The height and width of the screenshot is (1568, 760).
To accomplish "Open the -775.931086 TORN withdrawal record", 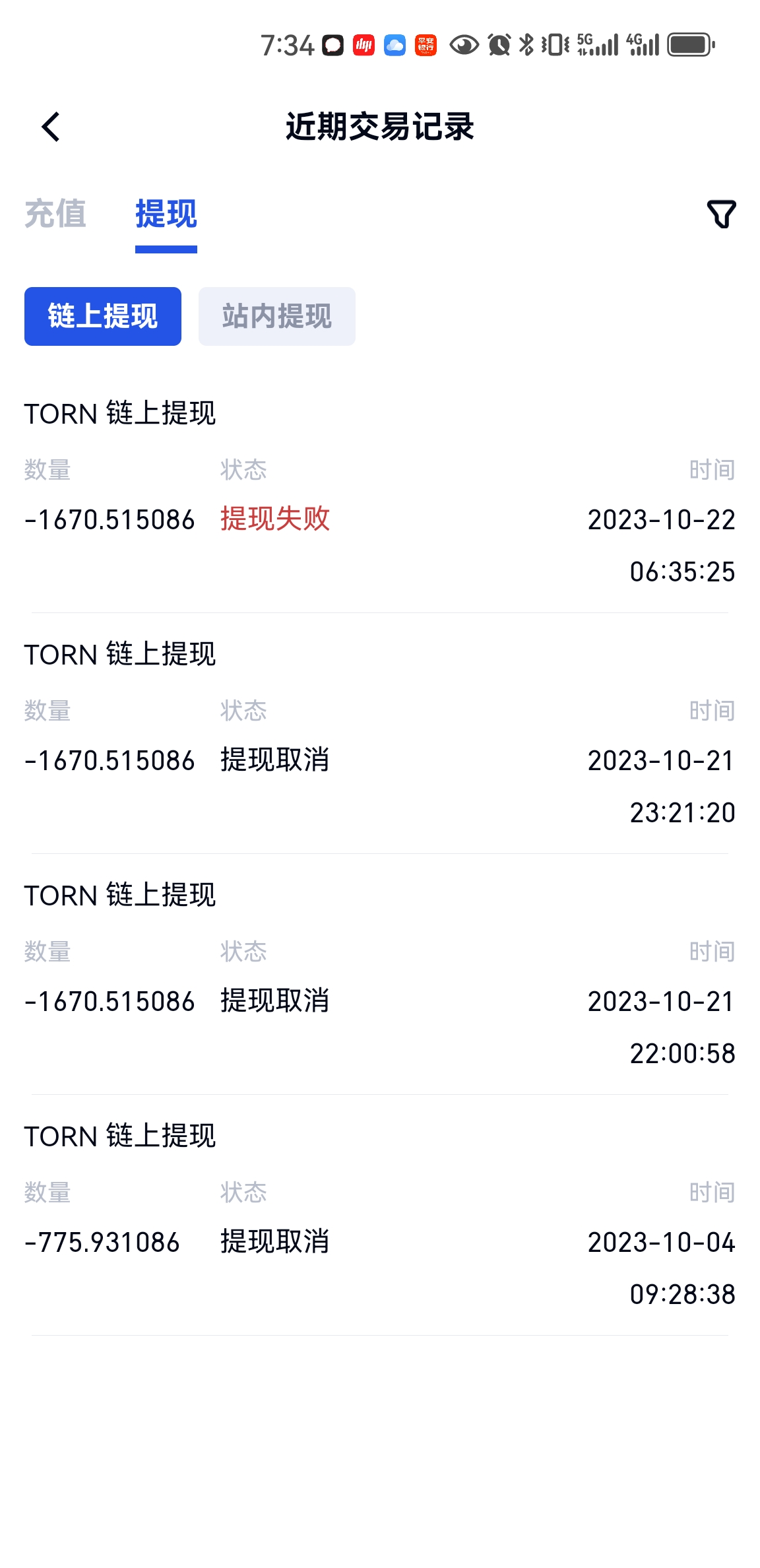I will [x=380, y=1215].
